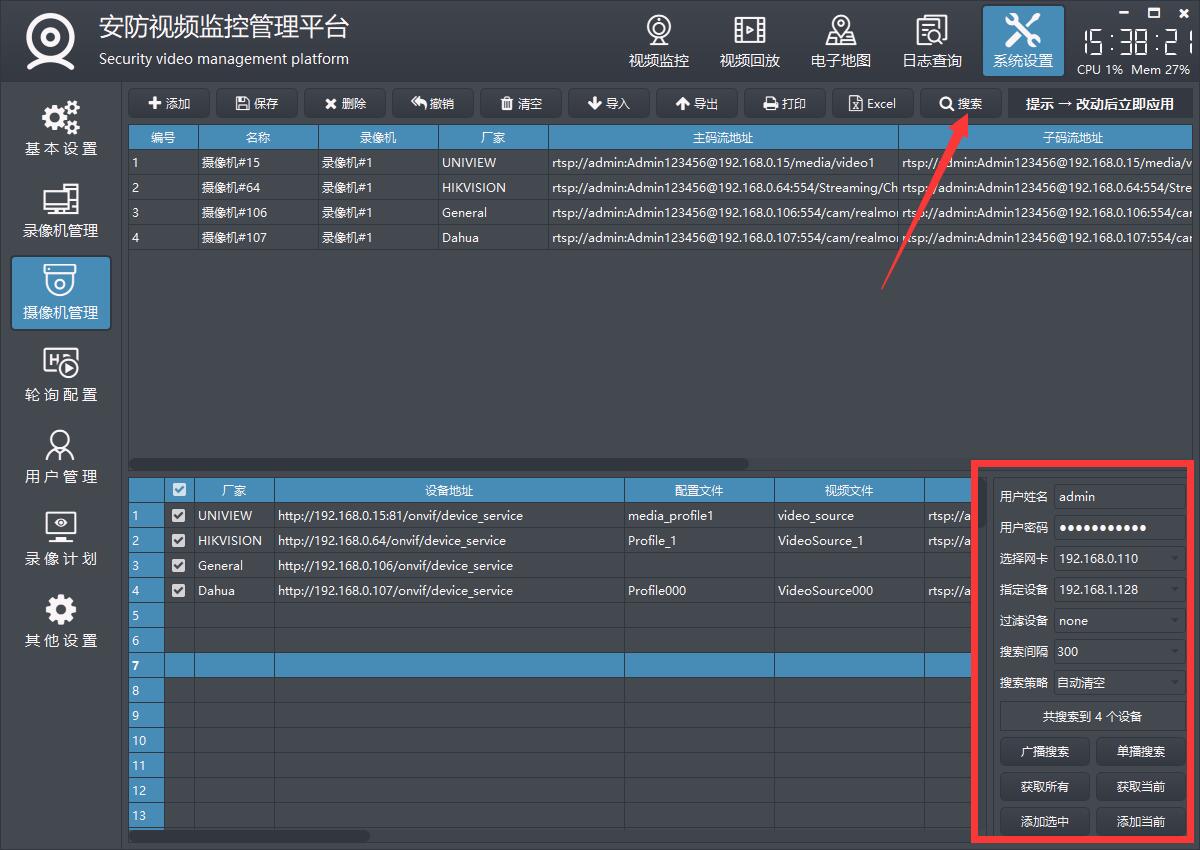Open the 日志查询 log query module

pos(931,42)
